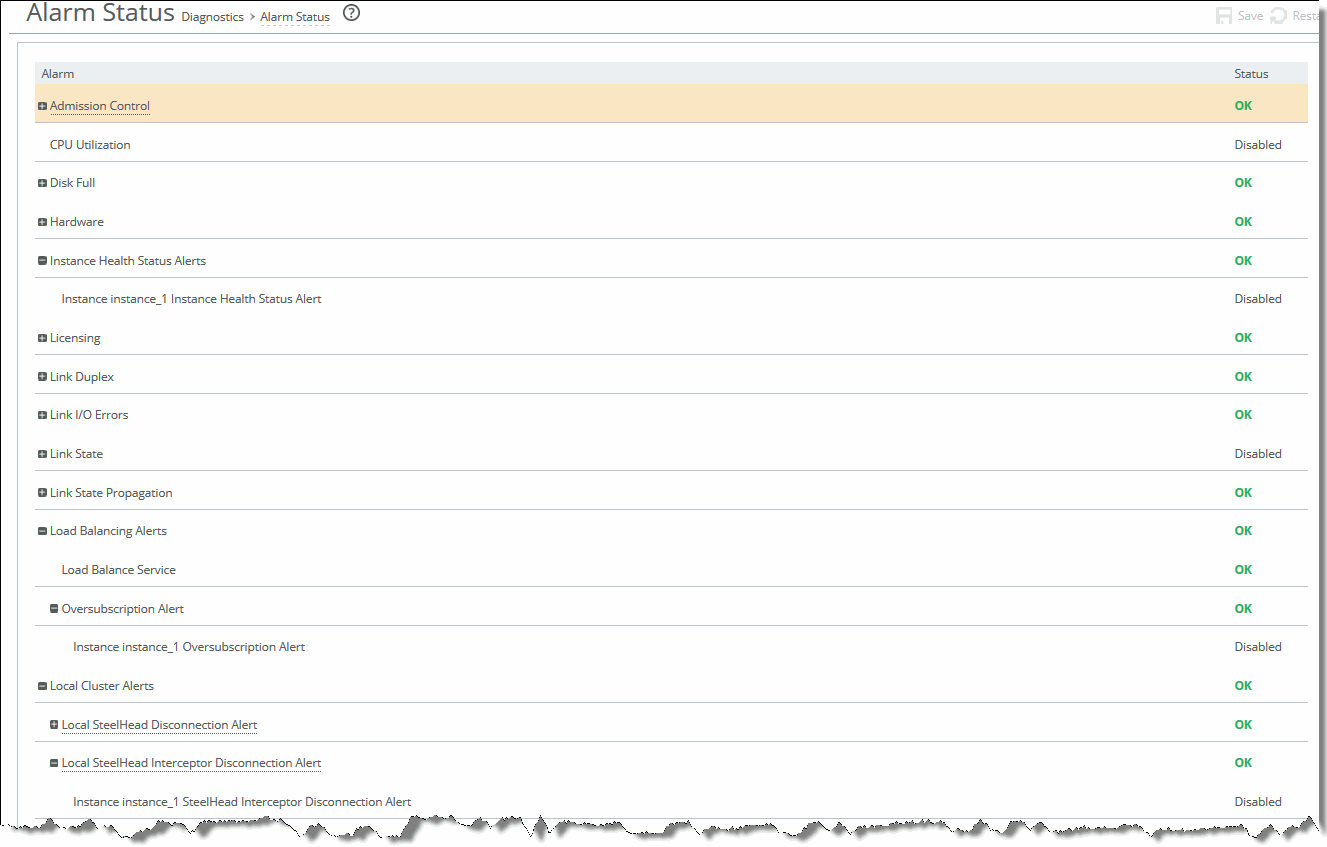This screenshot has width=1327, height=847.
Task: Expand Local SteelHead Disconnection Alert
Action: click(x=54, y=725)
